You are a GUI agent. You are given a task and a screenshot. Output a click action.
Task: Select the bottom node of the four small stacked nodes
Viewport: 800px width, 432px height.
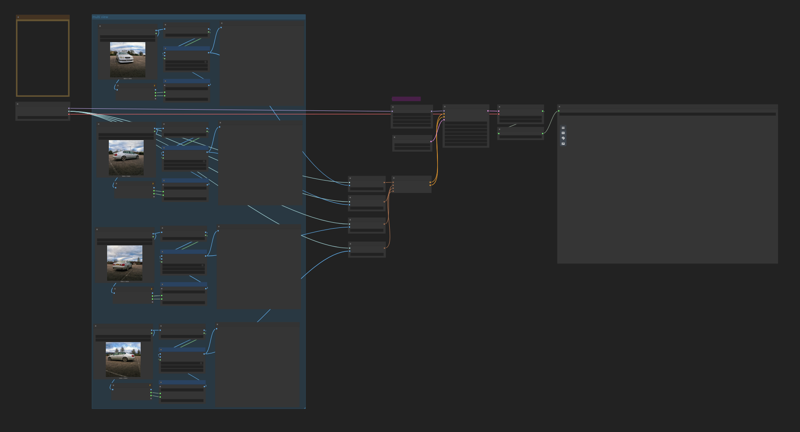[x=367, y=249]
